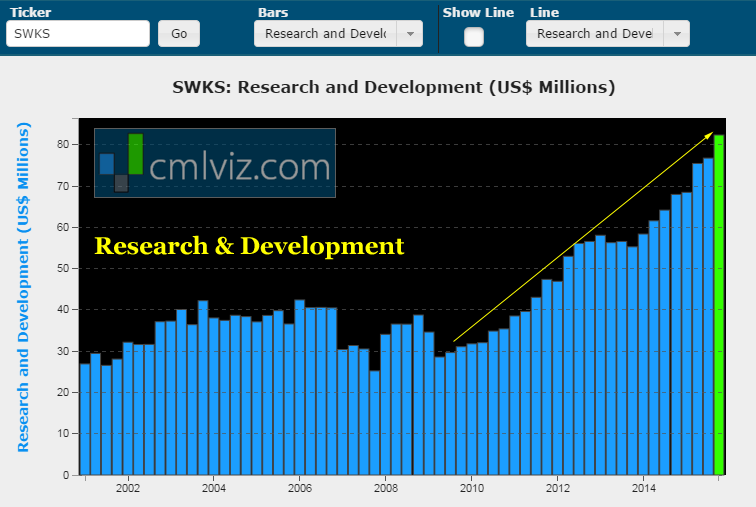
Task: Click the Ticker input field containing SWKS
Action: (78, 34)
